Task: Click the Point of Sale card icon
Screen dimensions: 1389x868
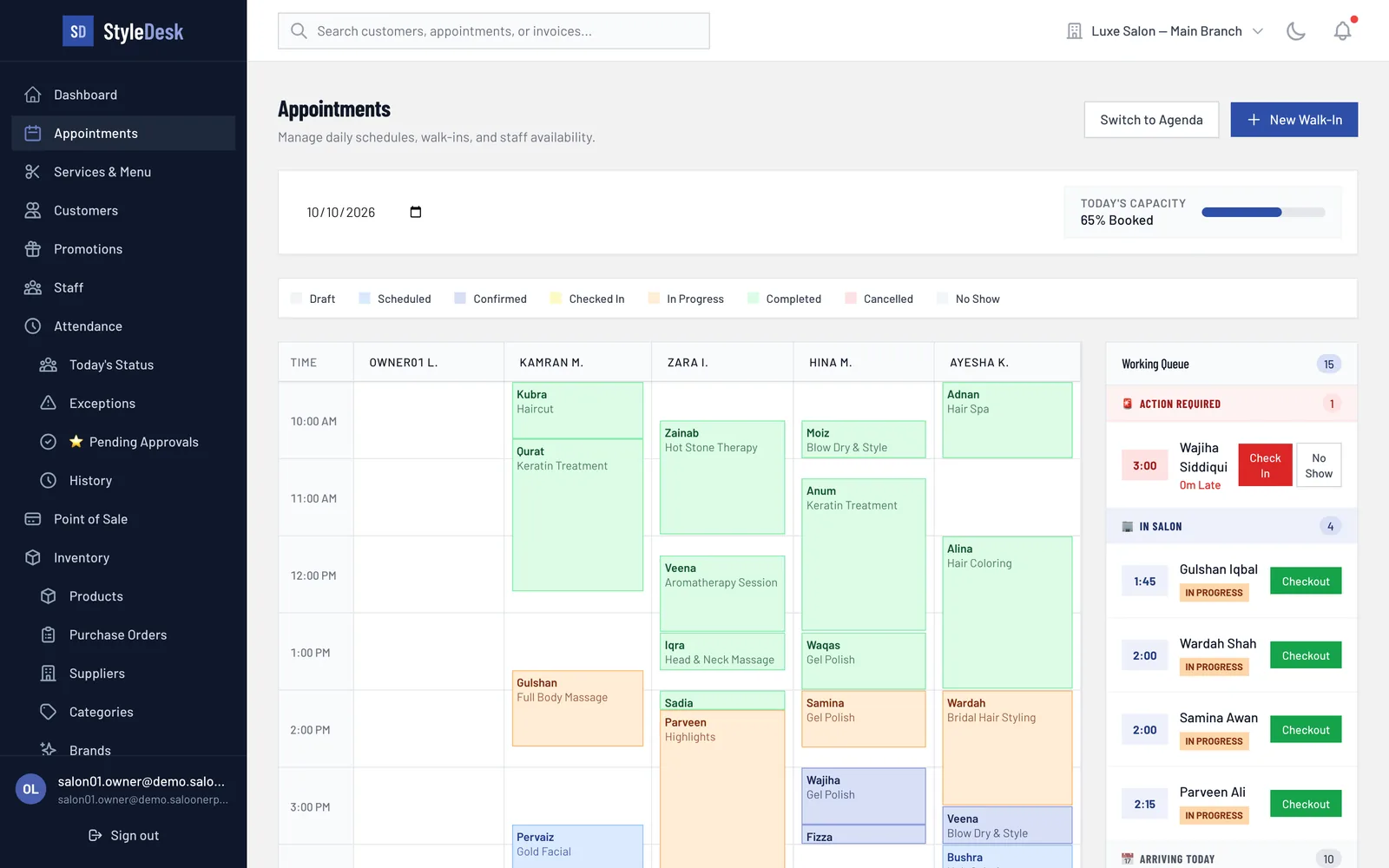Action: coord(33,519)
